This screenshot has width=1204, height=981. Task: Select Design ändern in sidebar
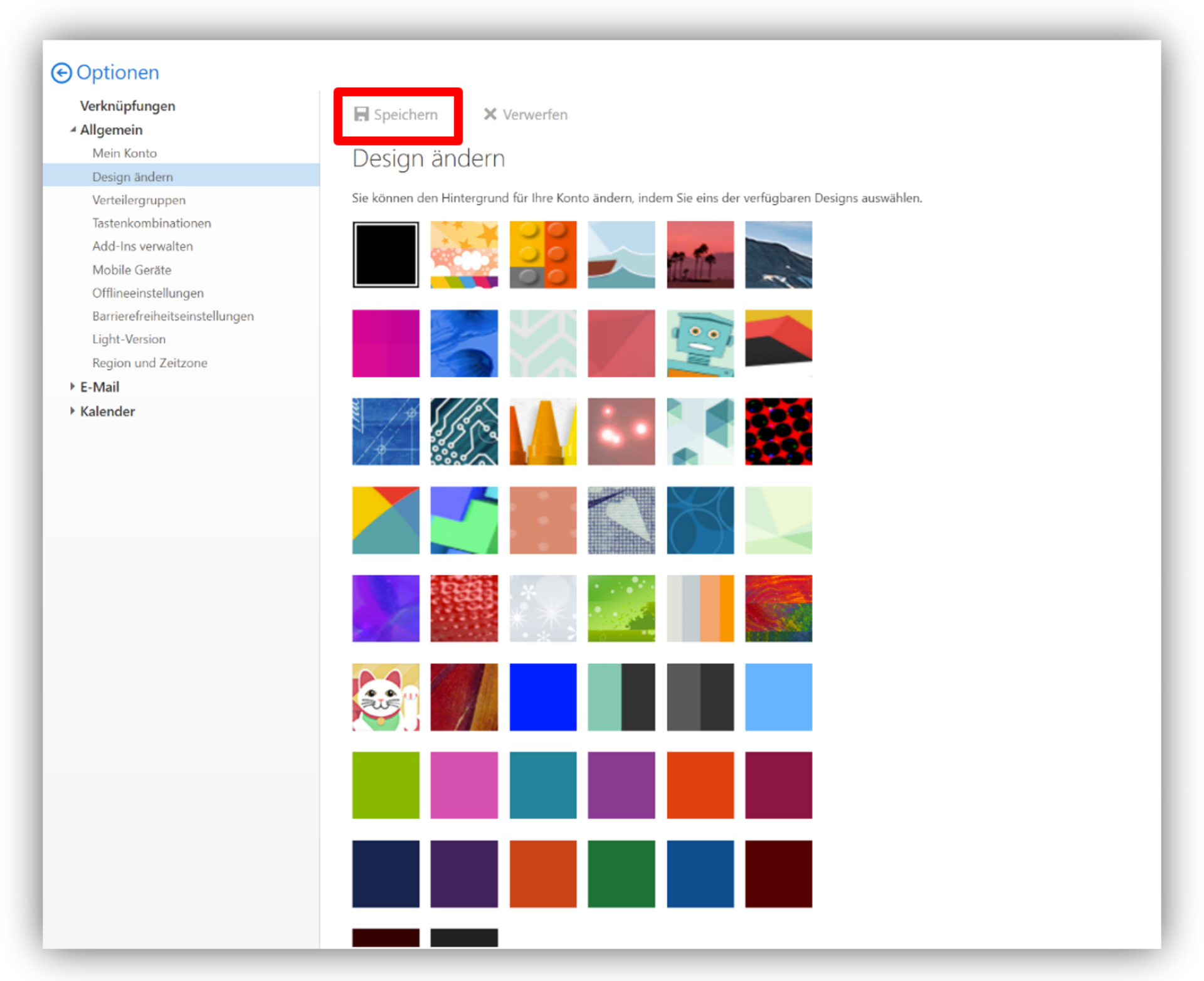coord(181,176)
